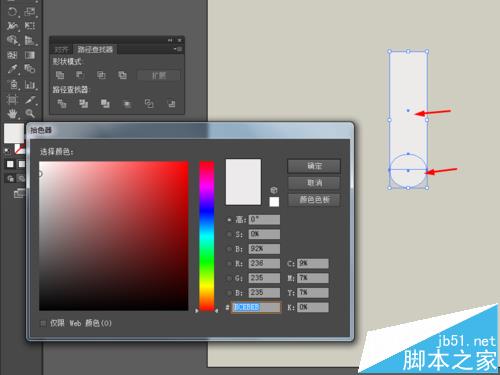Screen dimensions: 500x375
Task: Select the Mesh tool
Action: point(12,55)
